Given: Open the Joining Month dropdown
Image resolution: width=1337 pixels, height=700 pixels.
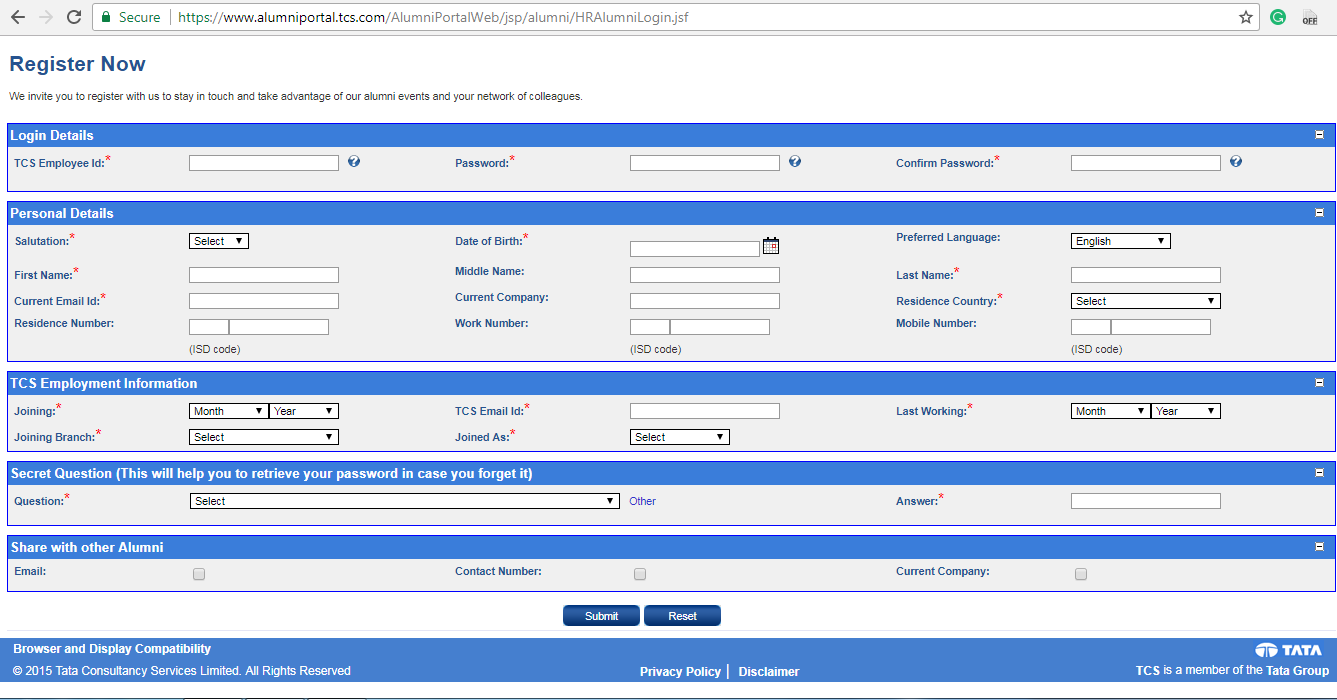Looking at the screenshot, I should [x=229, y=411].
